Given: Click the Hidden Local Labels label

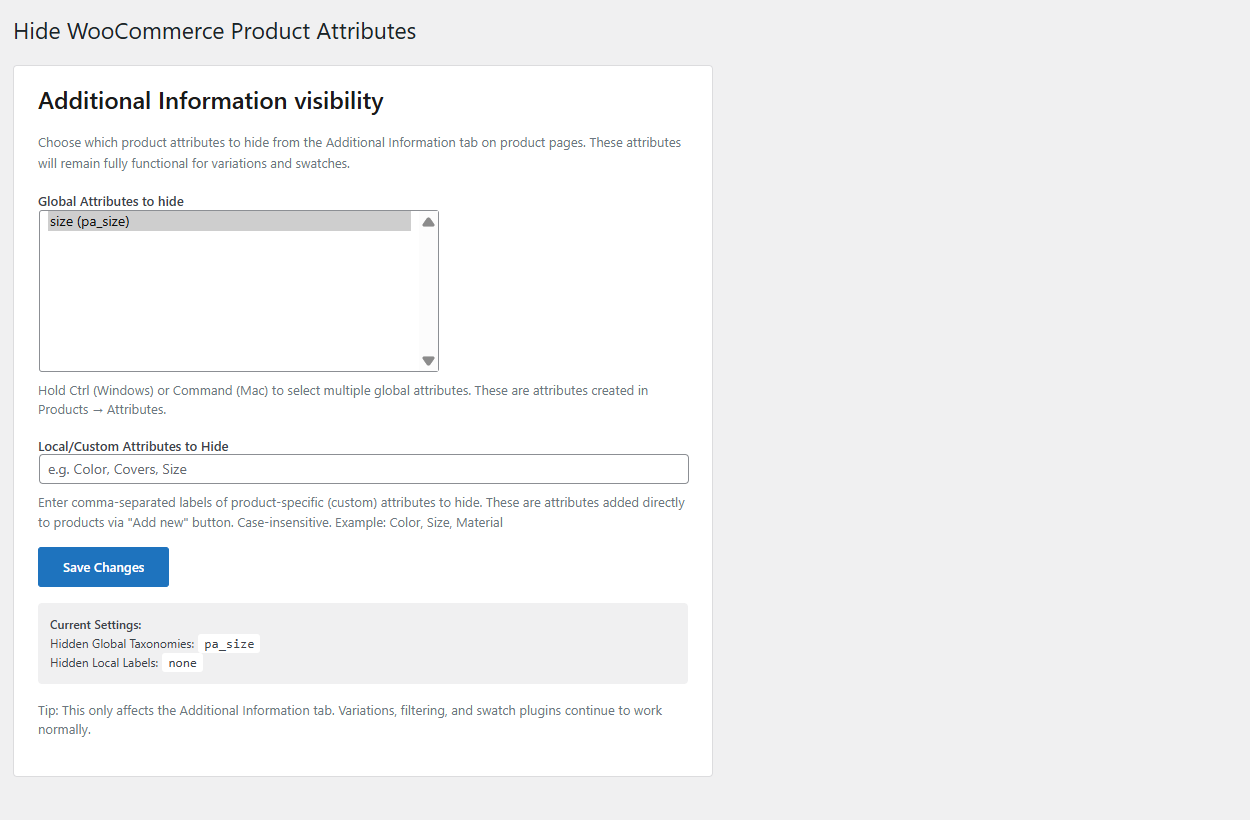Looking at the screenshot, I should tap(103, 662).
